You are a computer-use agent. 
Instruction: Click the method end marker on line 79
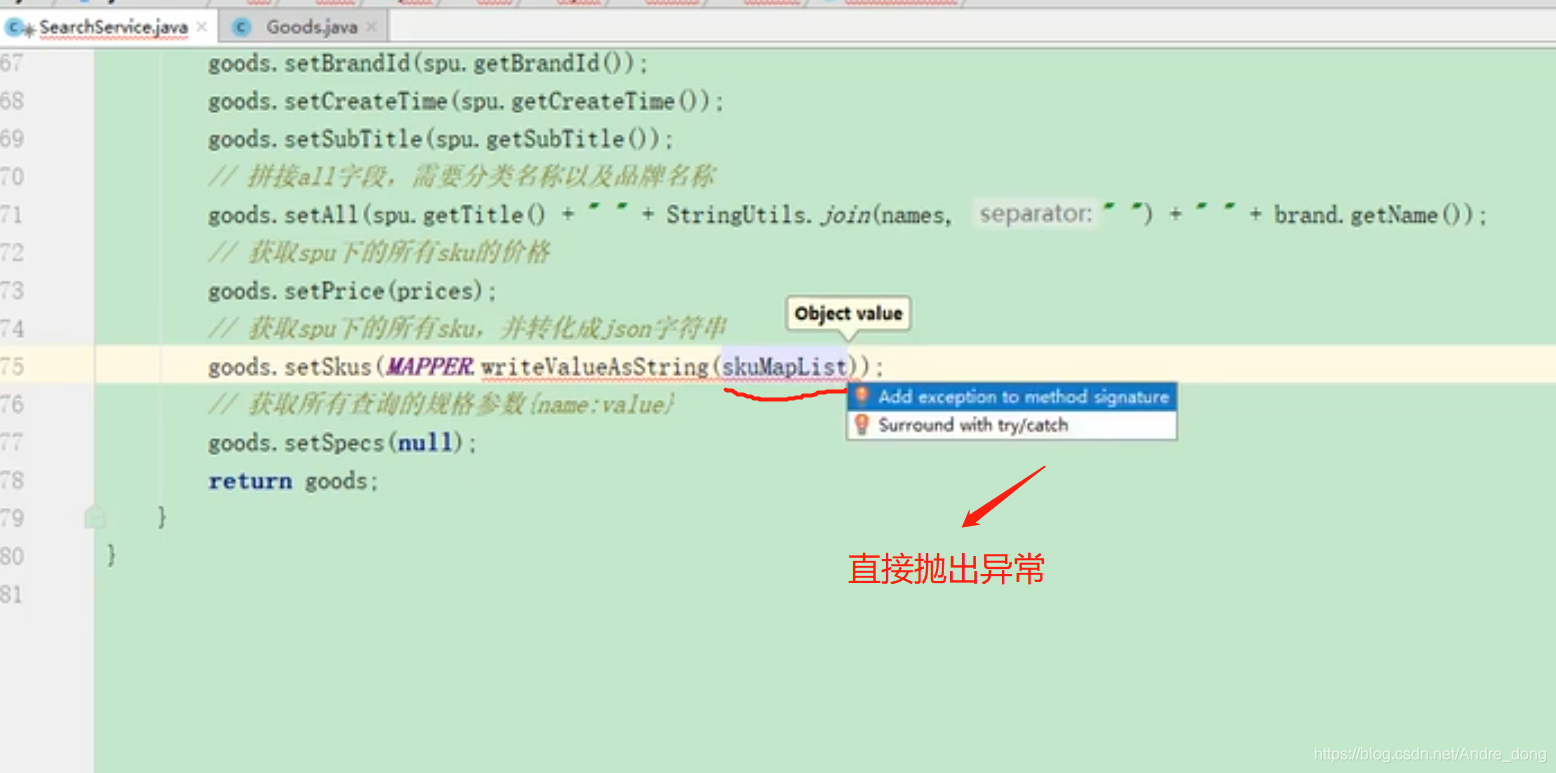point(94,517)
